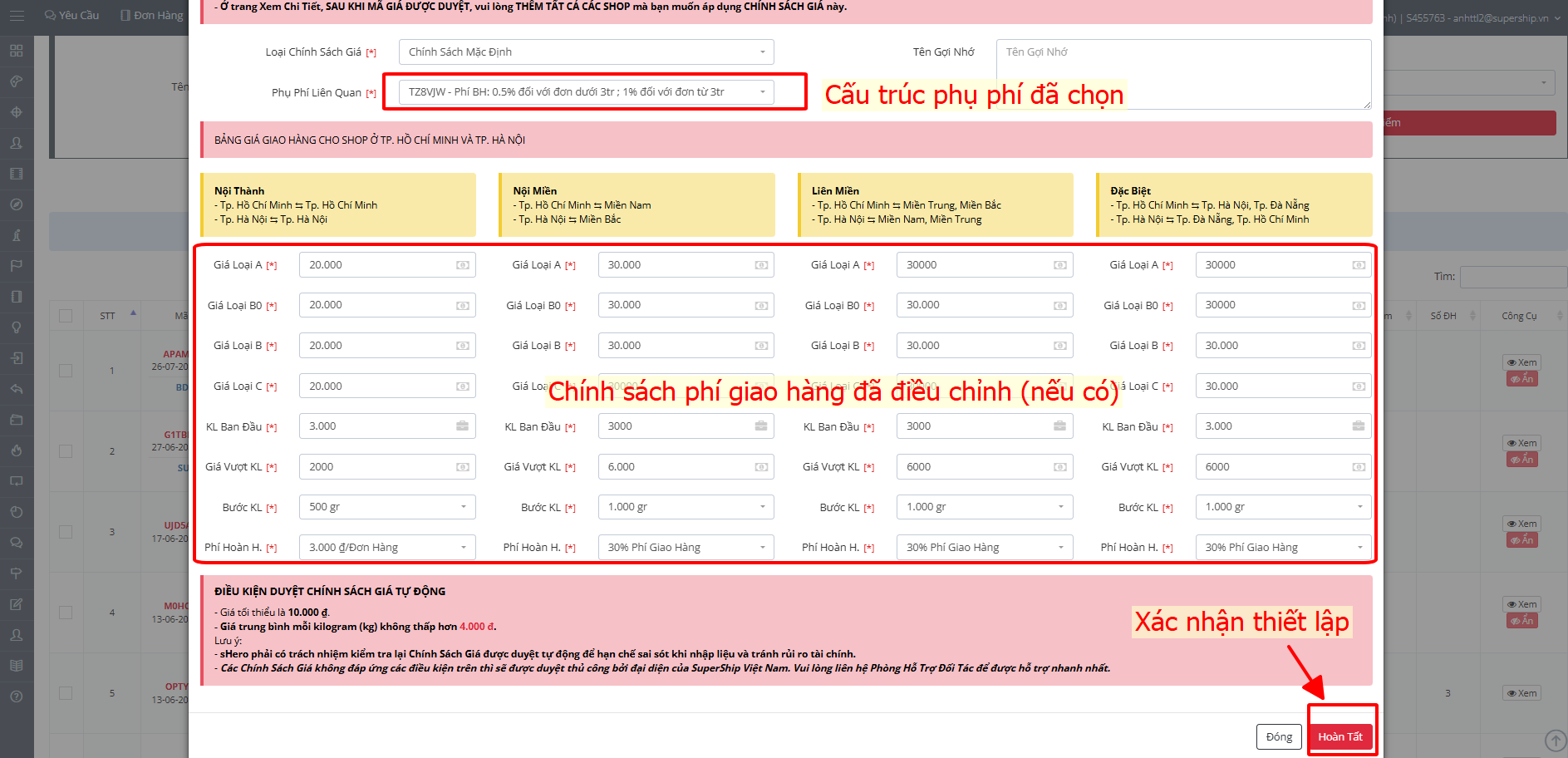Open the screen refresh icon in sidebar

coord(17,481)
